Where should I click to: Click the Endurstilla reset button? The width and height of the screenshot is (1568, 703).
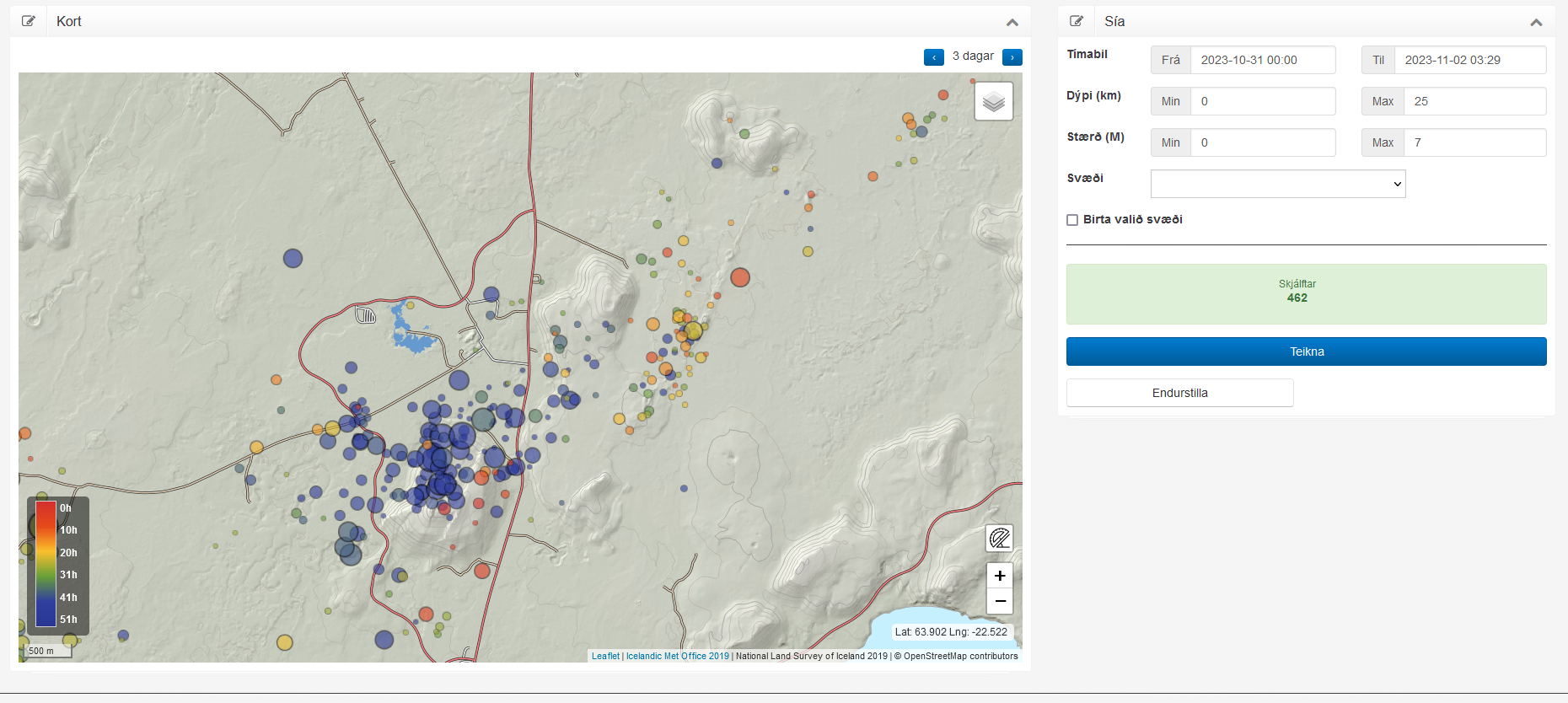(1179, 393)
